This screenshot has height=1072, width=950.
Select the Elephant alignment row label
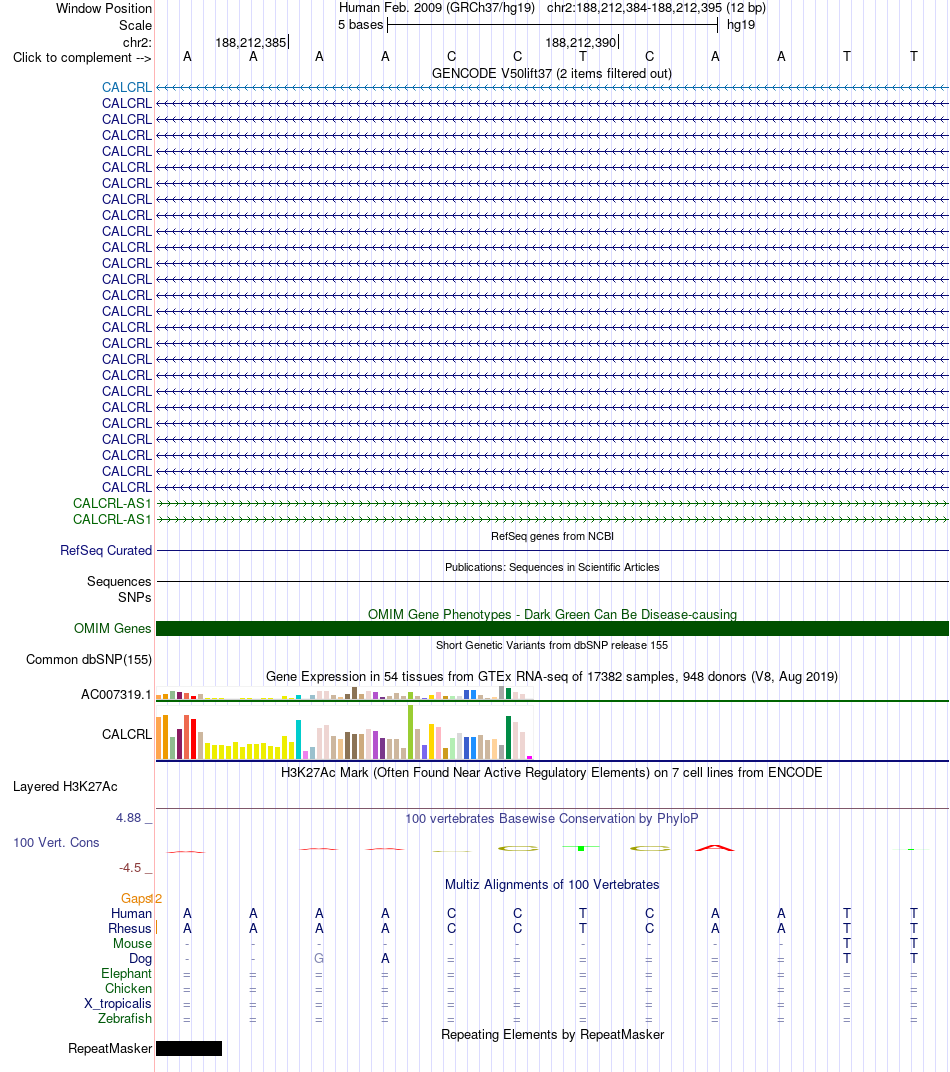click(x=126, y=974)
